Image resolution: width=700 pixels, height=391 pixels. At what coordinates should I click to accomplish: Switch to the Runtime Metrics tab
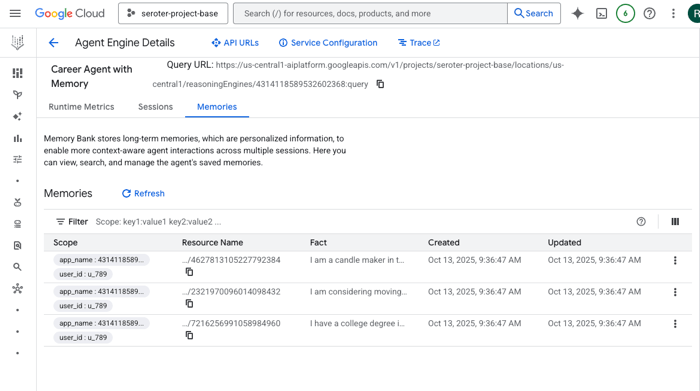point(81,107)
